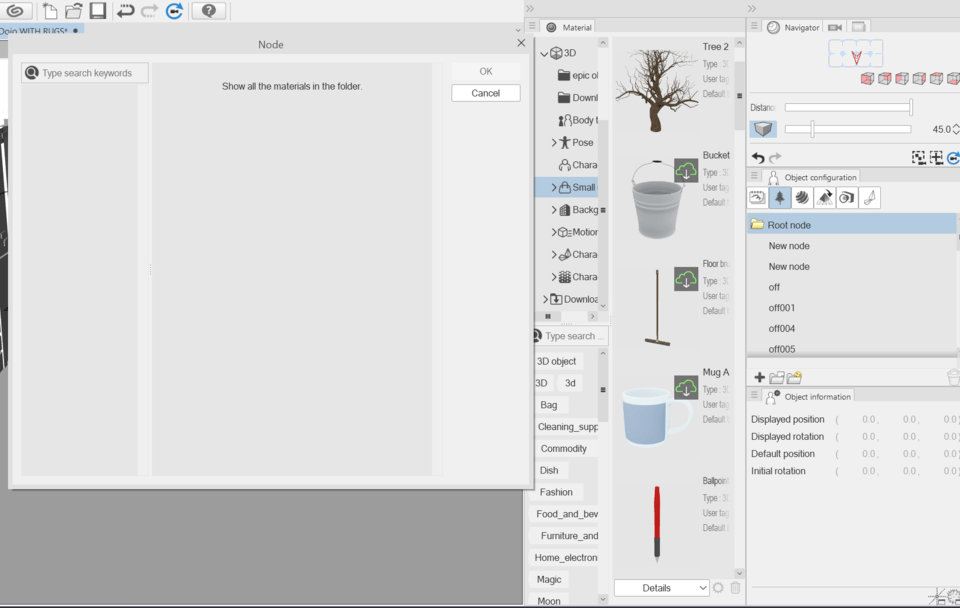The image size is (960, 608).
Task: Open the Material panel hamburger menu
Action: (532, 26)
